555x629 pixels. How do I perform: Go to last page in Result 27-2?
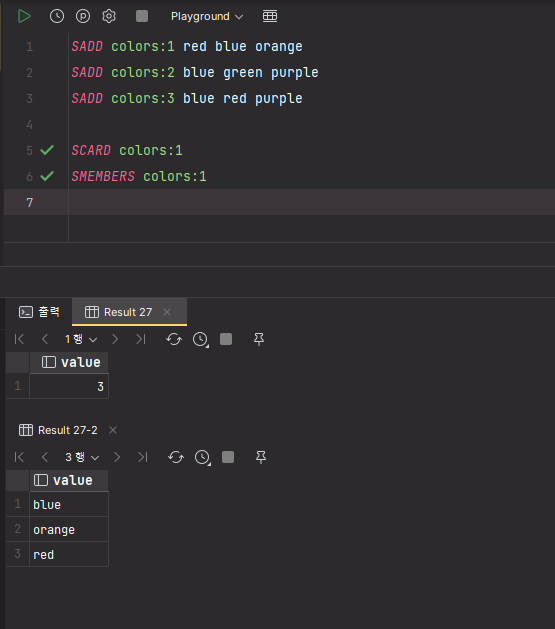[143, 457]
